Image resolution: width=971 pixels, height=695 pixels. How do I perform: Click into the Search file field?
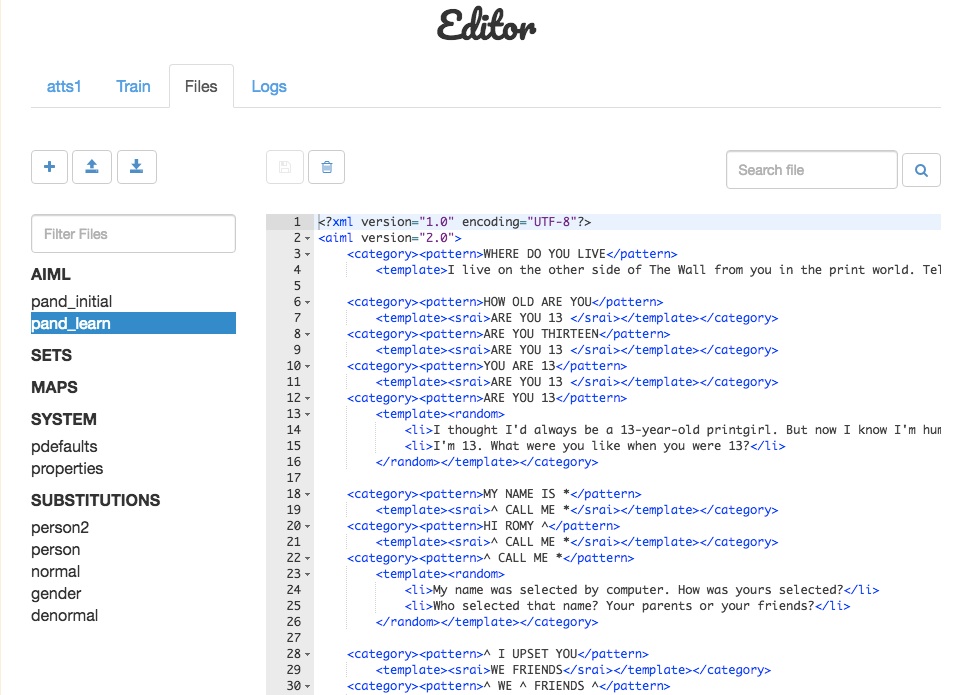point(811,170)
